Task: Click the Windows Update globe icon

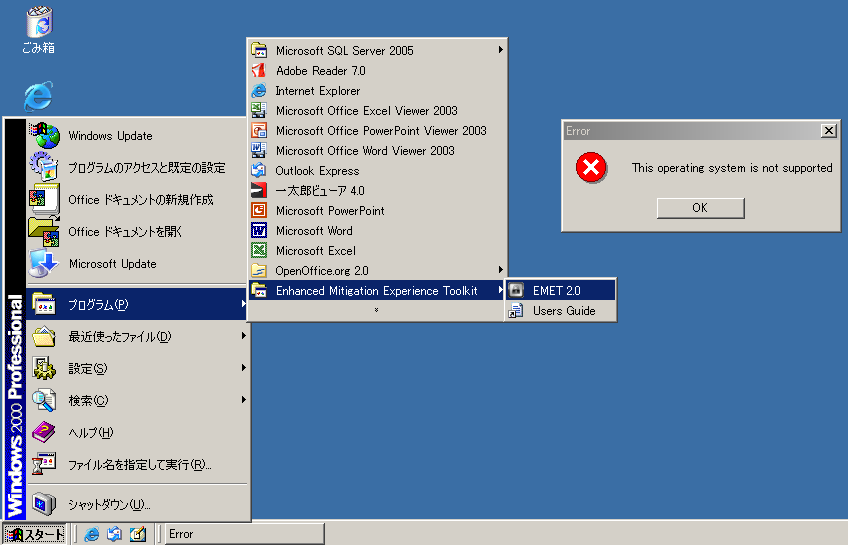Action: tap(45, 135)
